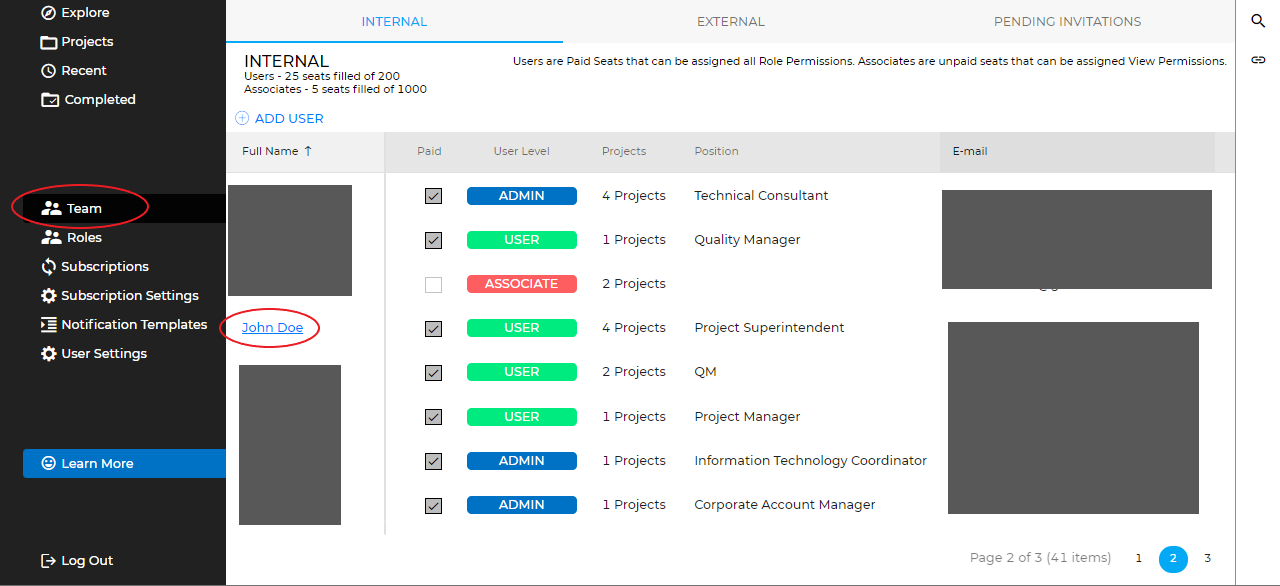The image size is (1280, 586).
Task: Open the John Doe user link
Action: [x=272, y=328]
